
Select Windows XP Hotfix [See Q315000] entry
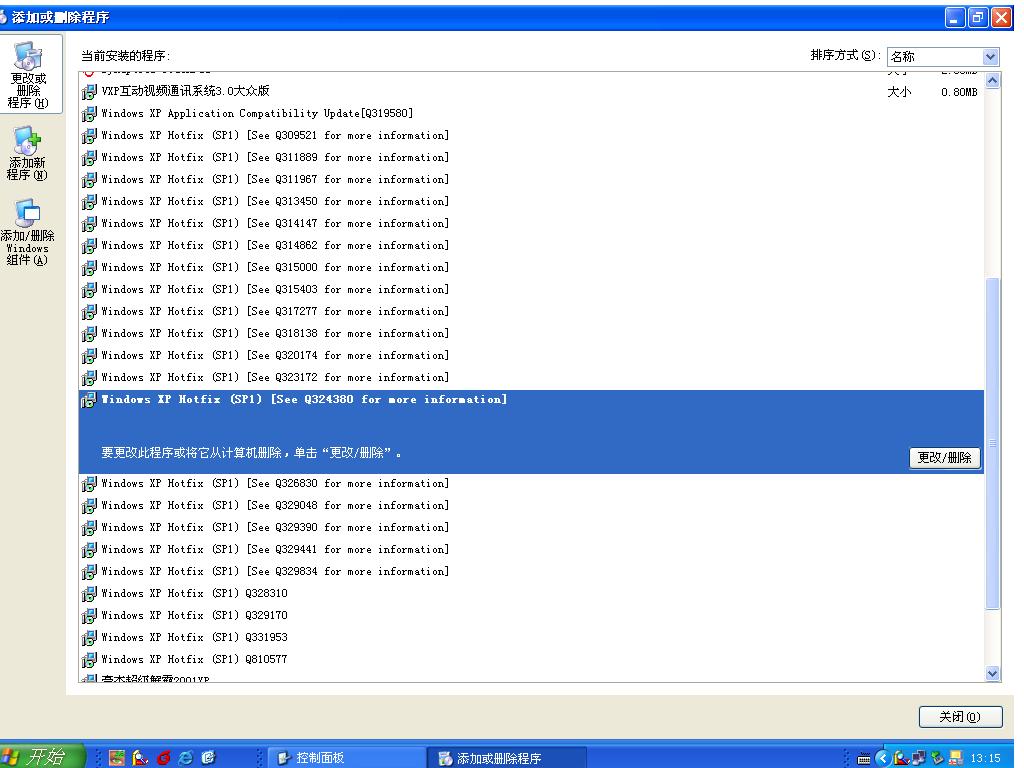click(531, 268)
